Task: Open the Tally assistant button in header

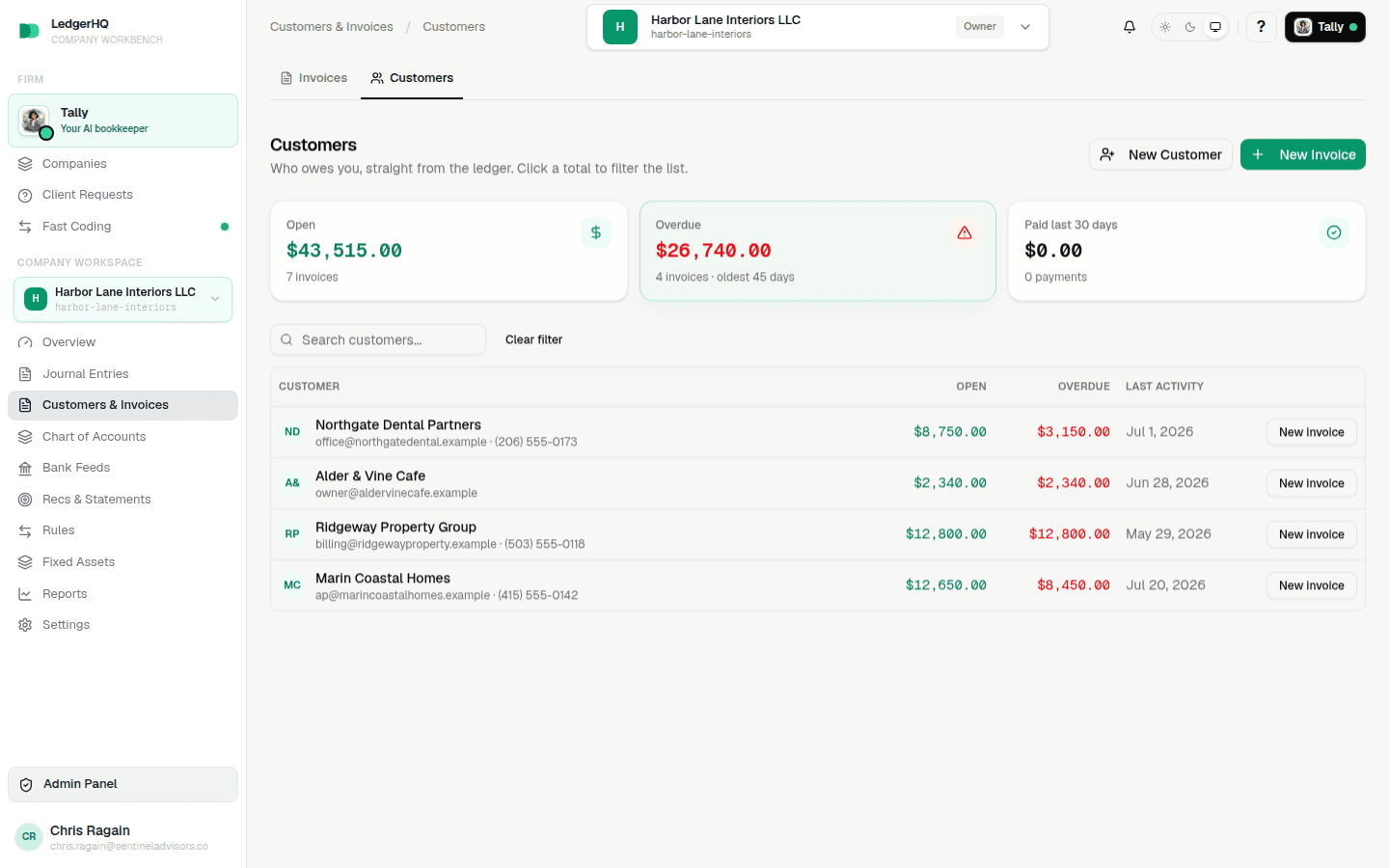Action: (x=1324, y=27)
